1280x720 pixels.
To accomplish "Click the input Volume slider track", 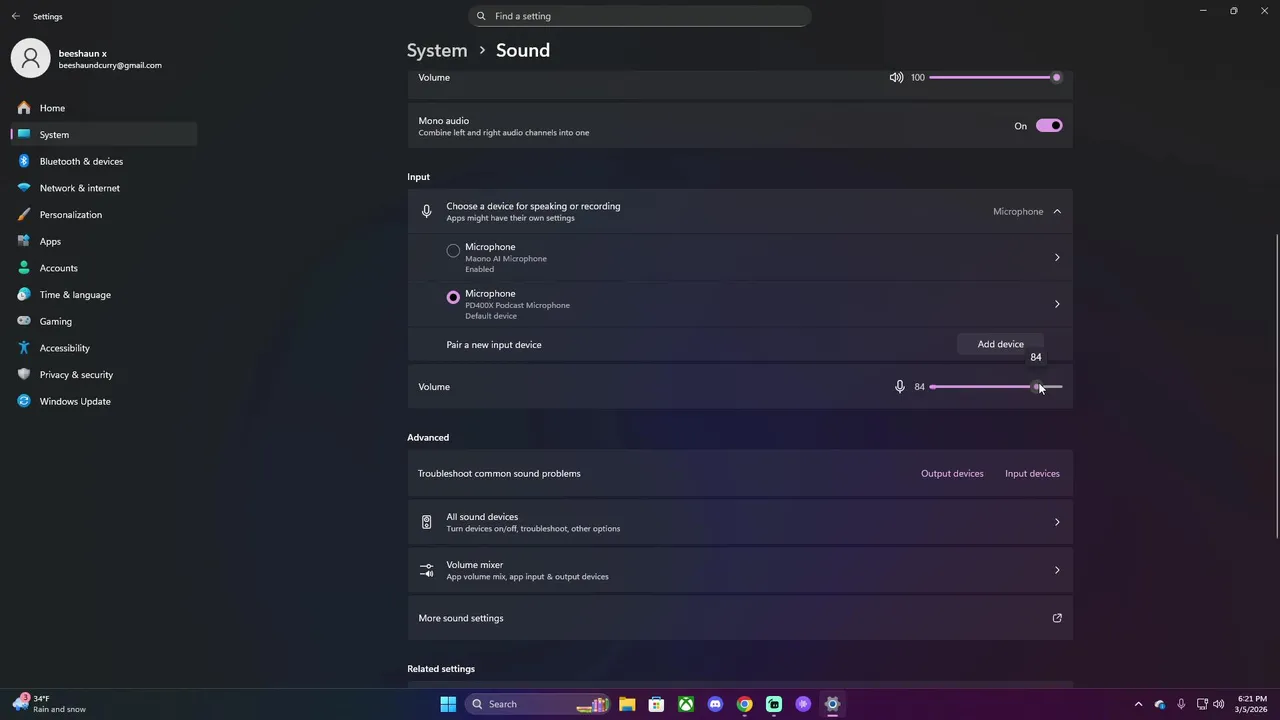I will (996, 386).
